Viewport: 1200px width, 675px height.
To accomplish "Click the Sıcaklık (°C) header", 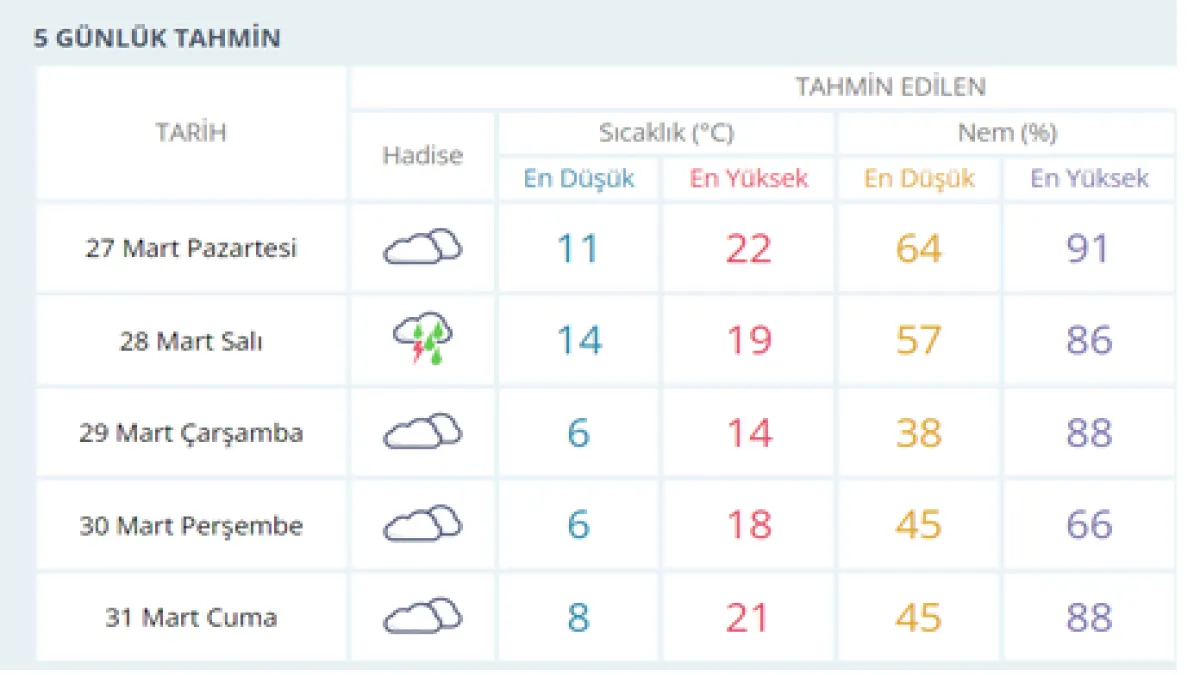I will 666,133.
